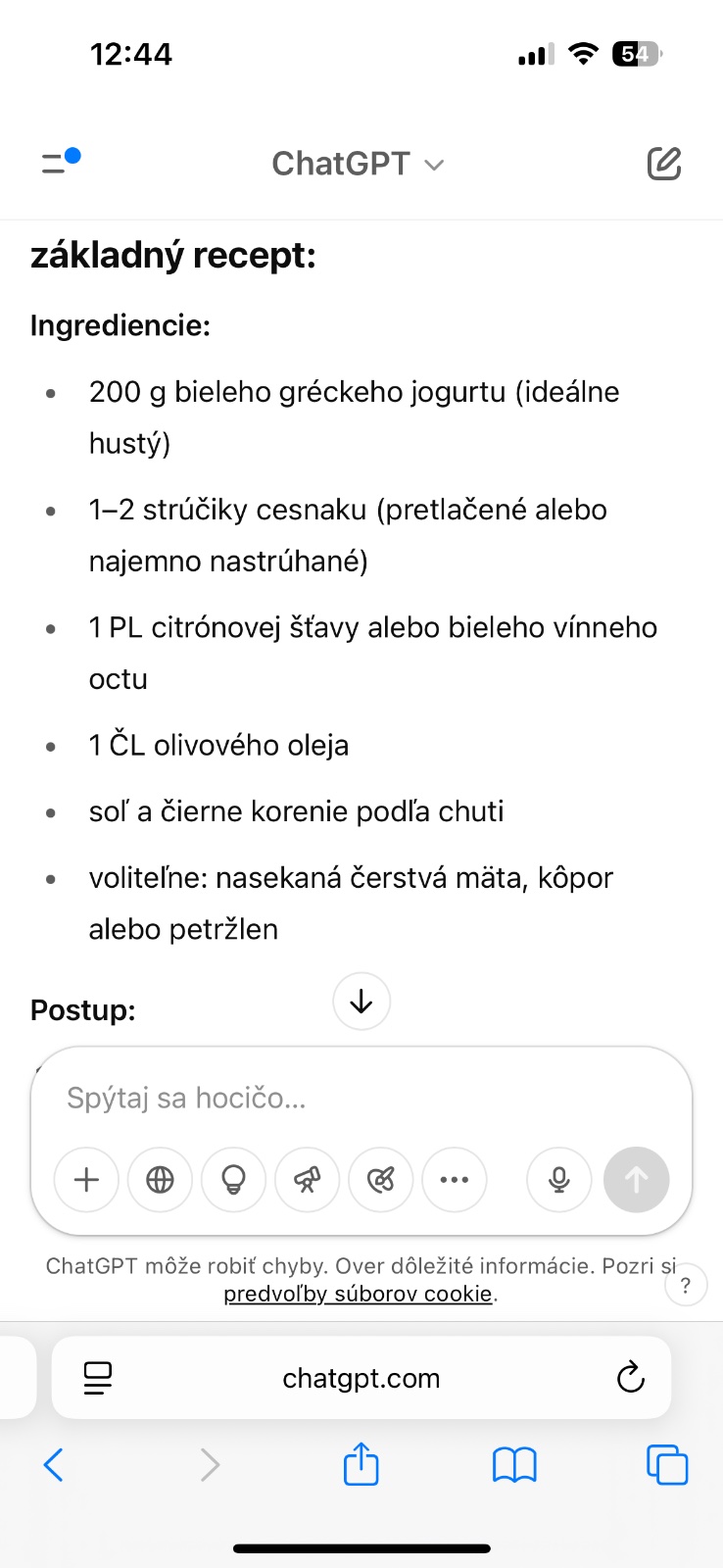Select the create image palette icon
723x1568 pixels.
point(380,1180)
